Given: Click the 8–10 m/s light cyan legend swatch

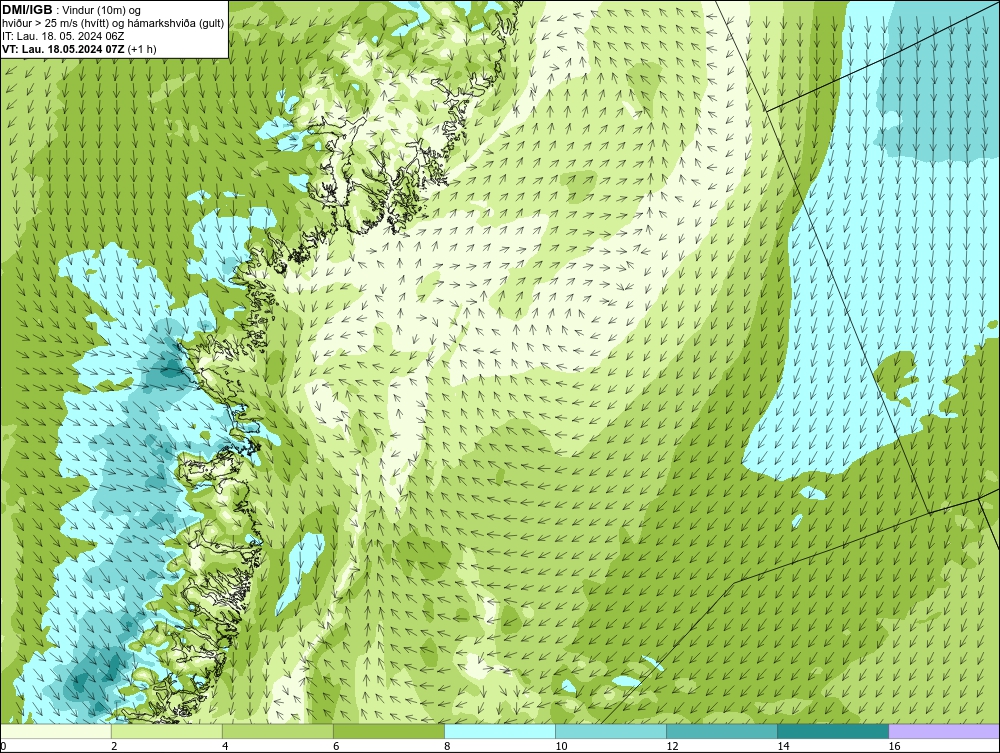Looking at the screenshot, I should tap(499, 731).
